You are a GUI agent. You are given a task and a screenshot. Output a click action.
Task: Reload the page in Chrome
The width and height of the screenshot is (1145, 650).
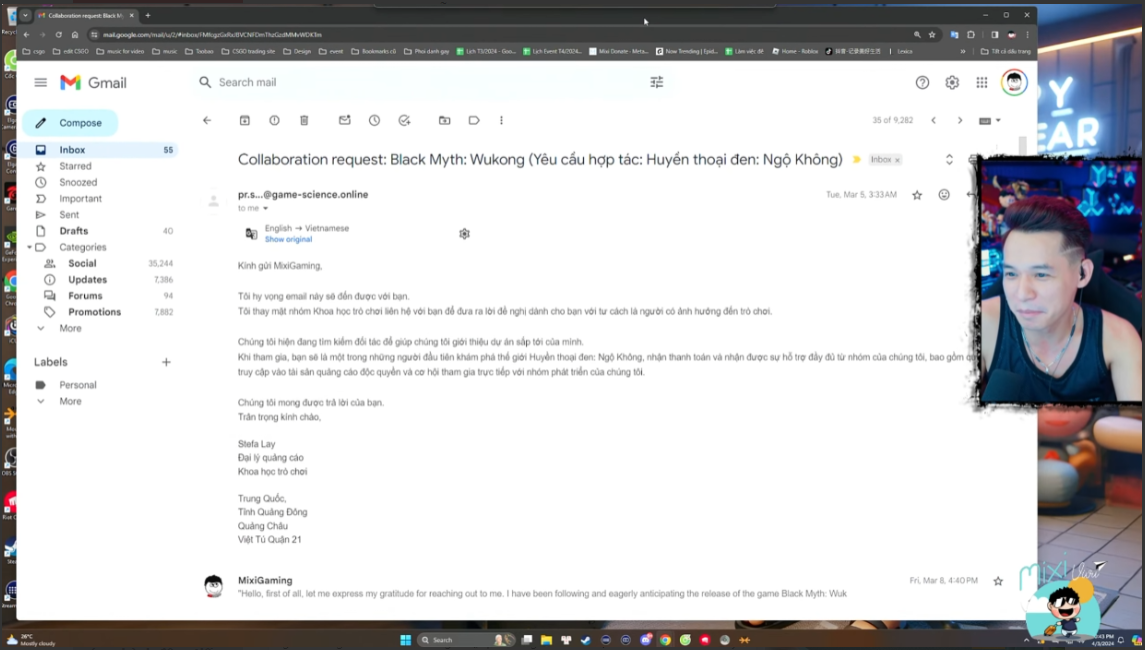click(58, 34)
